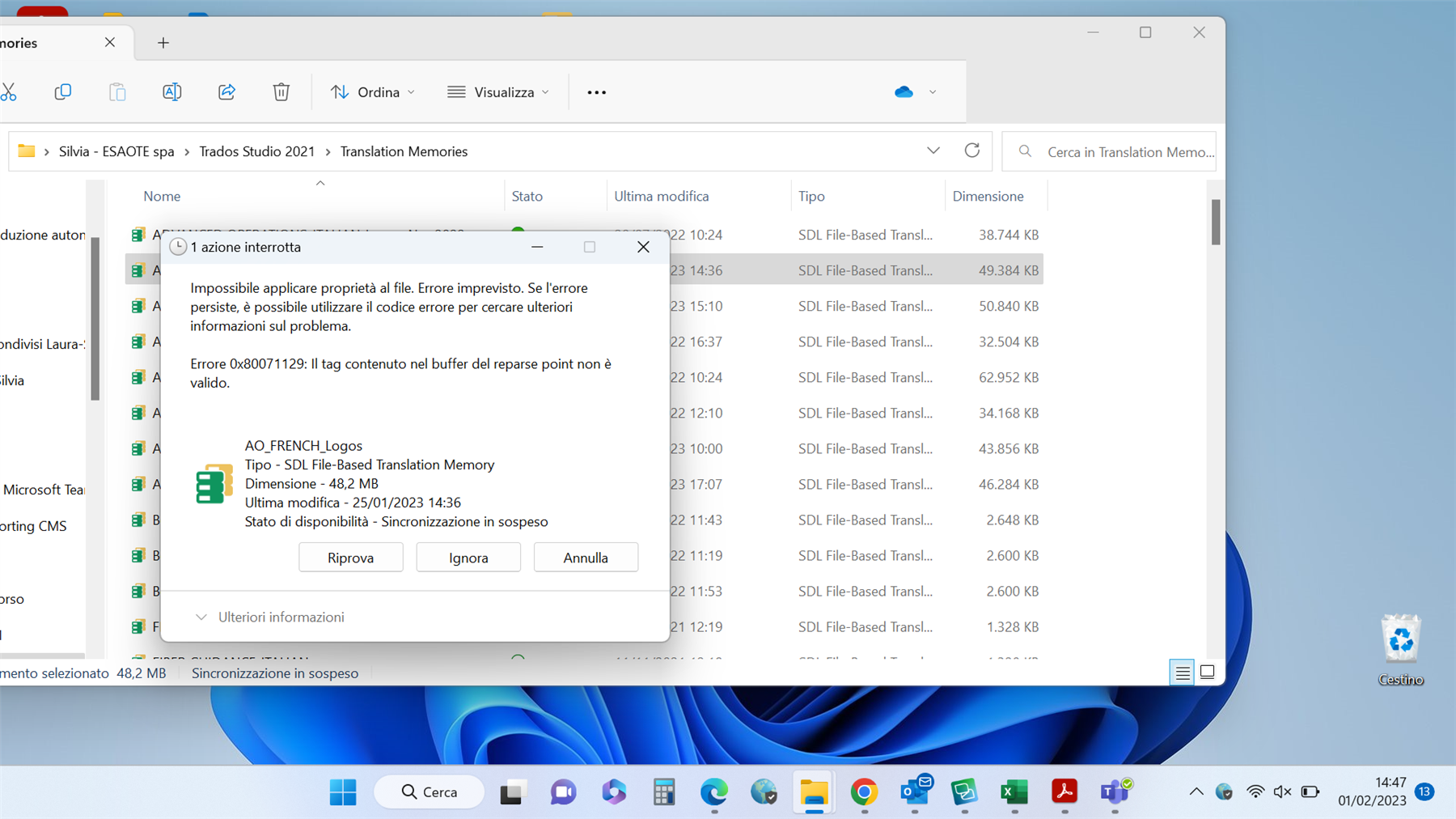Open Microsoft Teams from taskbar
The image size is (1456, 819).
pyautogui.click(x=1115, y=792)
